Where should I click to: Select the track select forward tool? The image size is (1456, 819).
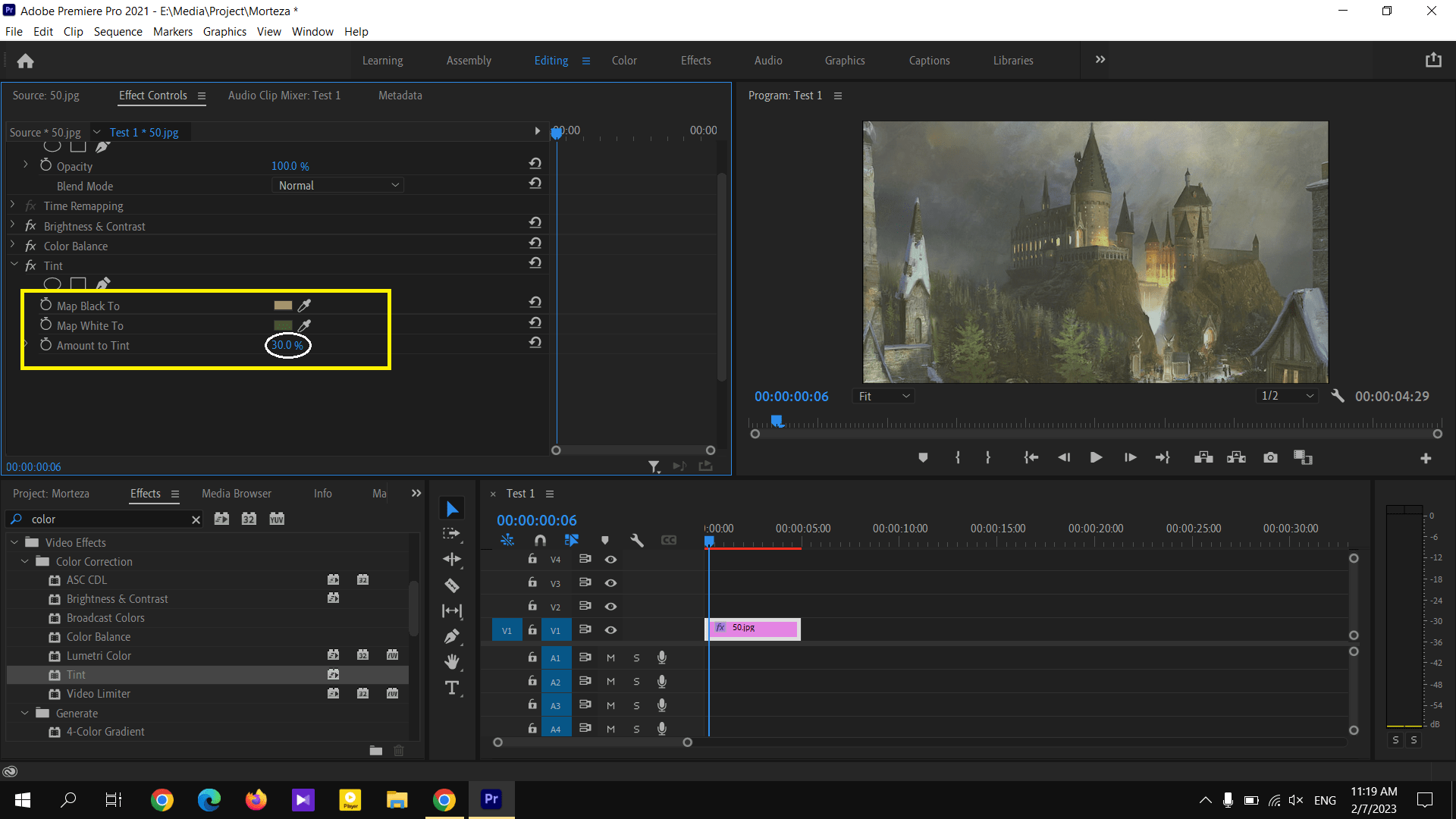[452, 534]
